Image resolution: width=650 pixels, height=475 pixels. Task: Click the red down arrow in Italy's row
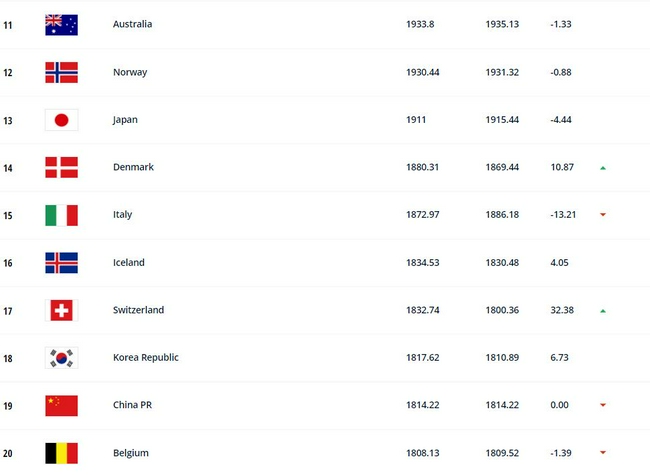pyautogui.click(x=603, y=215)
